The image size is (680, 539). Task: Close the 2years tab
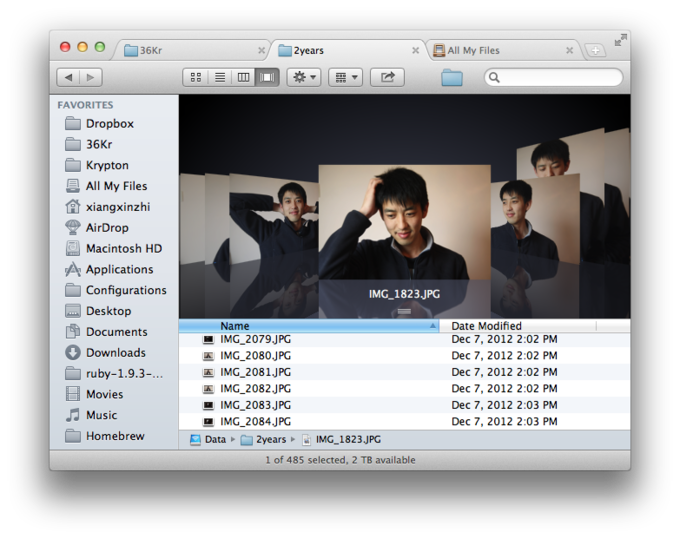click(415, 50)
